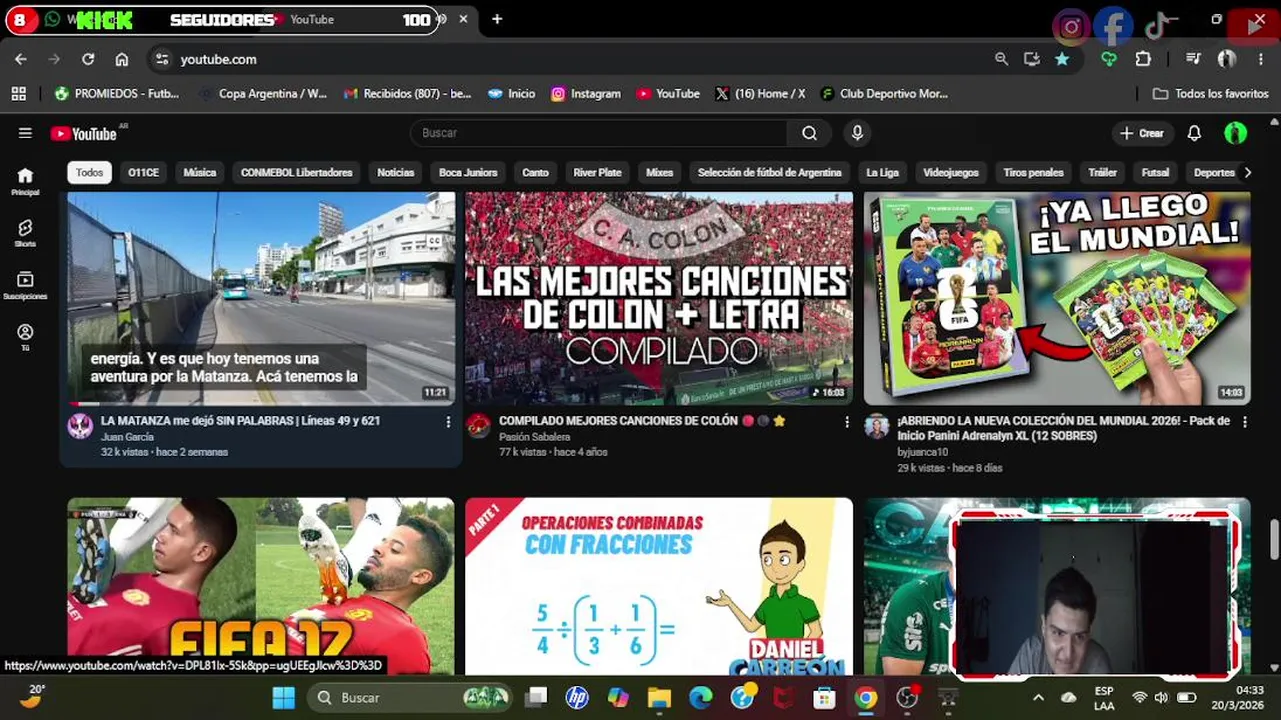Open Club Deportivo Mor... bookmark

(x=884, y=93)
